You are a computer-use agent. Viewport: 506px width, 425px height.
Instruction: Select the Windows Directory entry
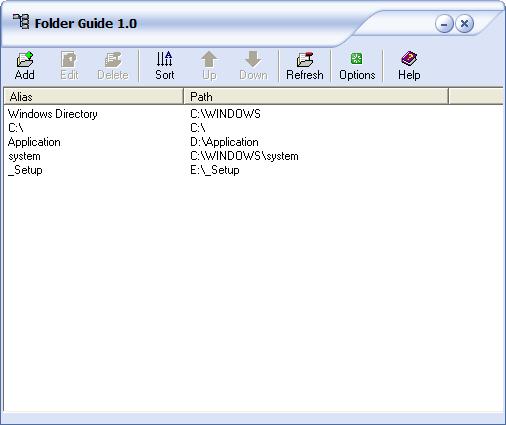(53, 114)
